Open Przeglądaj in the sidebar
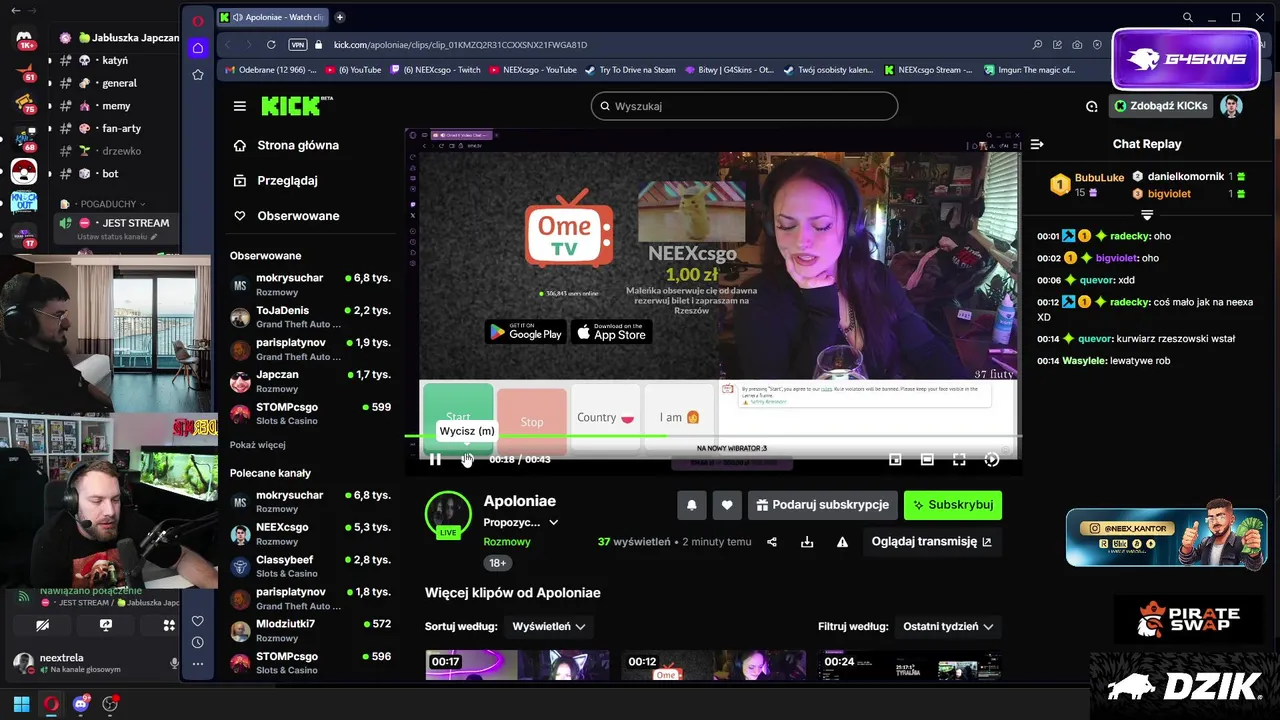The height and width of the screenshot is (720, 1280). tap(286, 181)
